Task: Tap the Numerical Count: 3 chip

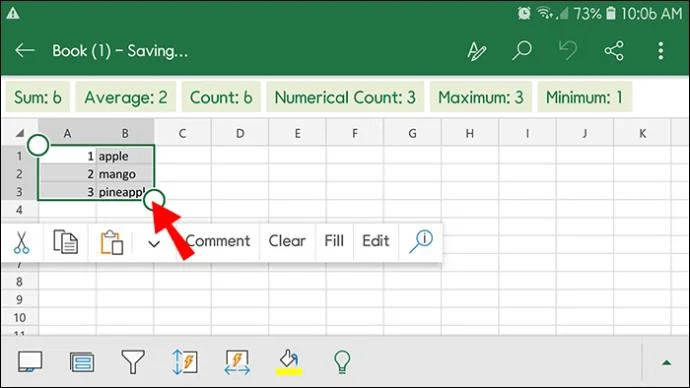Action: [345, 97]
